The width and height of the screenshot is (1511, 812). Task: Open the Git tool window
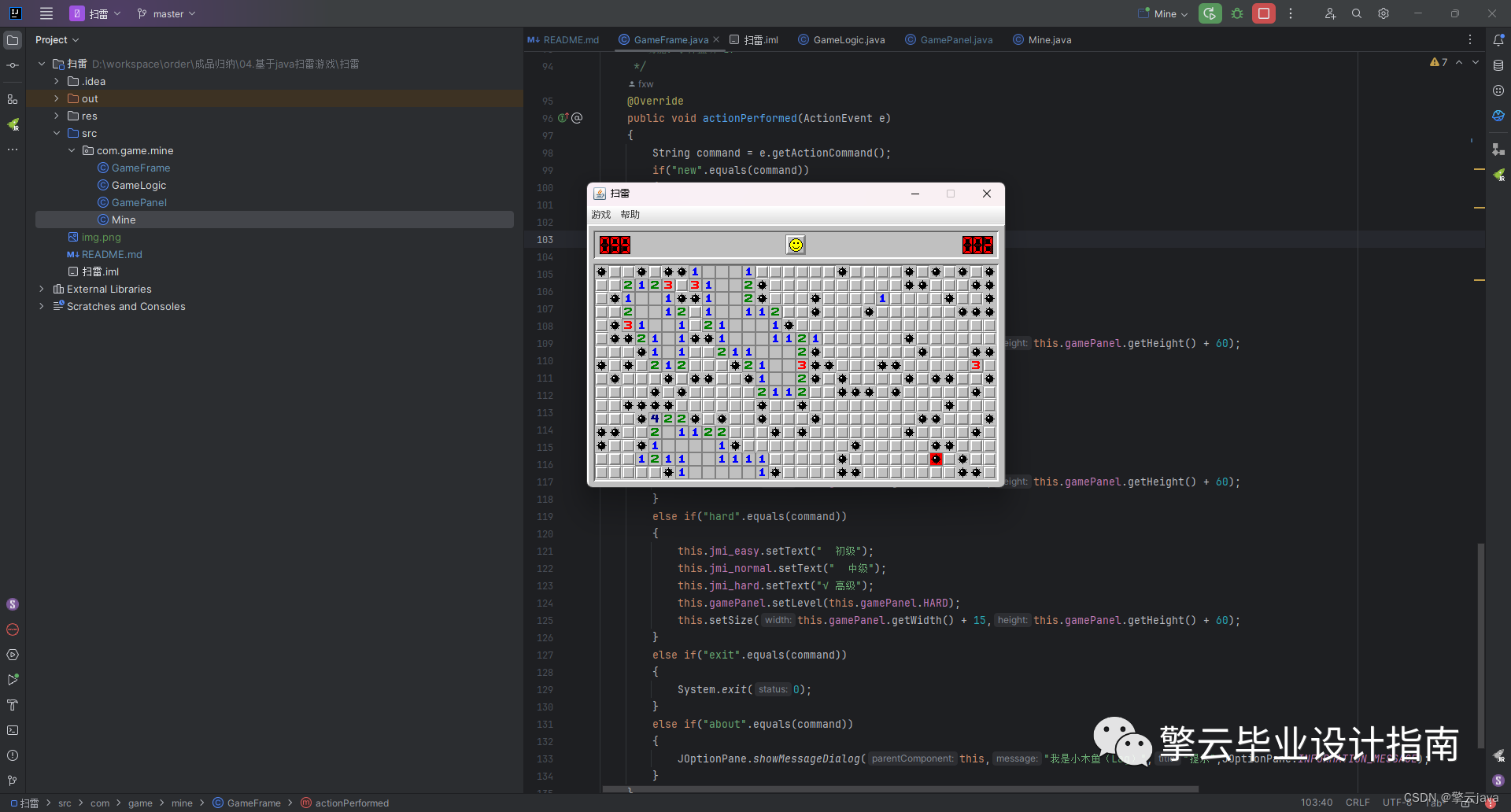(13, 781)
